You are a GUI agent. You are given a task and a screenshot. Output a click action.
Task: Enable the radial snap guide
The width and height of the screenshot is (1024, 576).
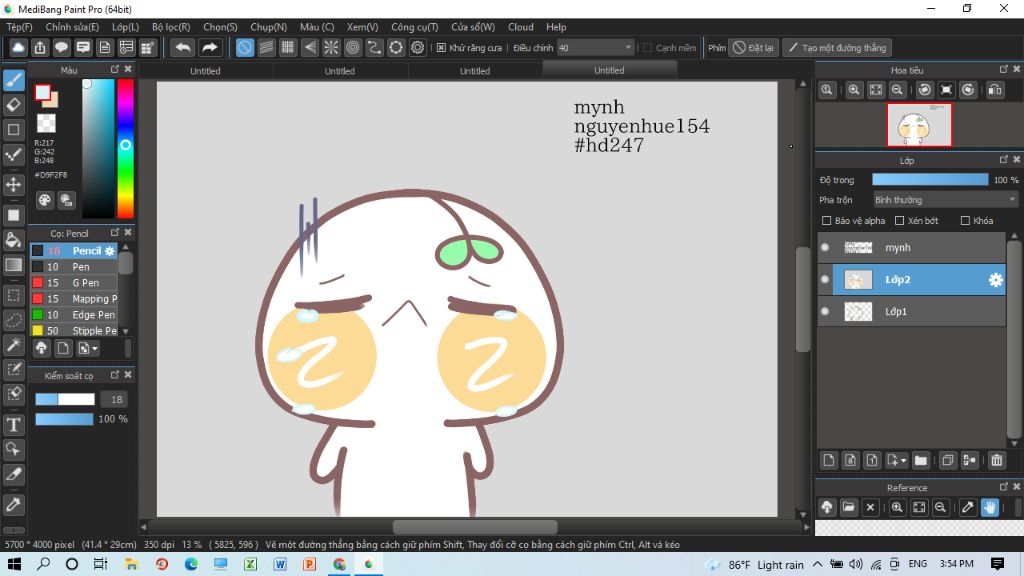pos(331,48)
